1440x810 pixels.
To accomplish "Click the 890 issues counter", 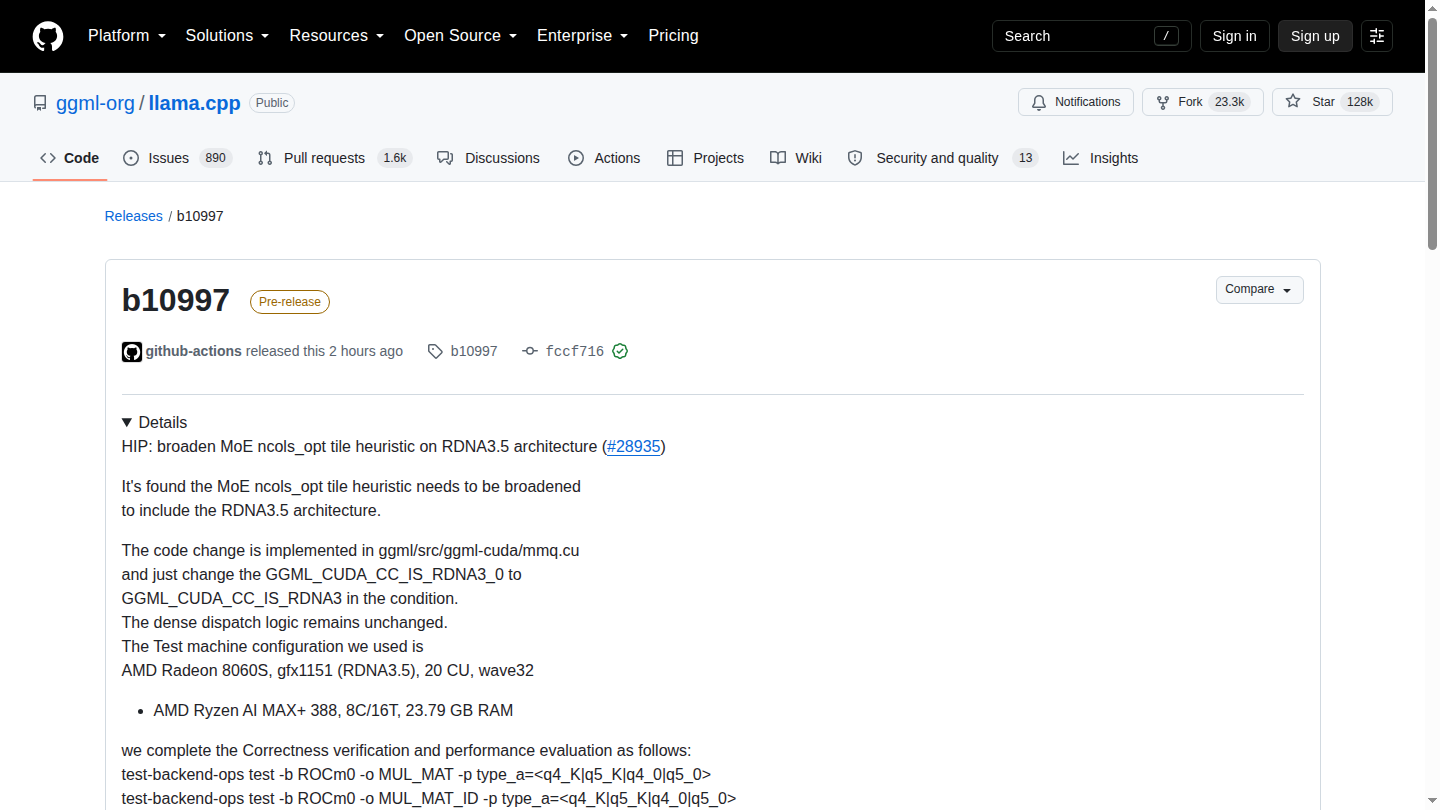I will [215, 158].
